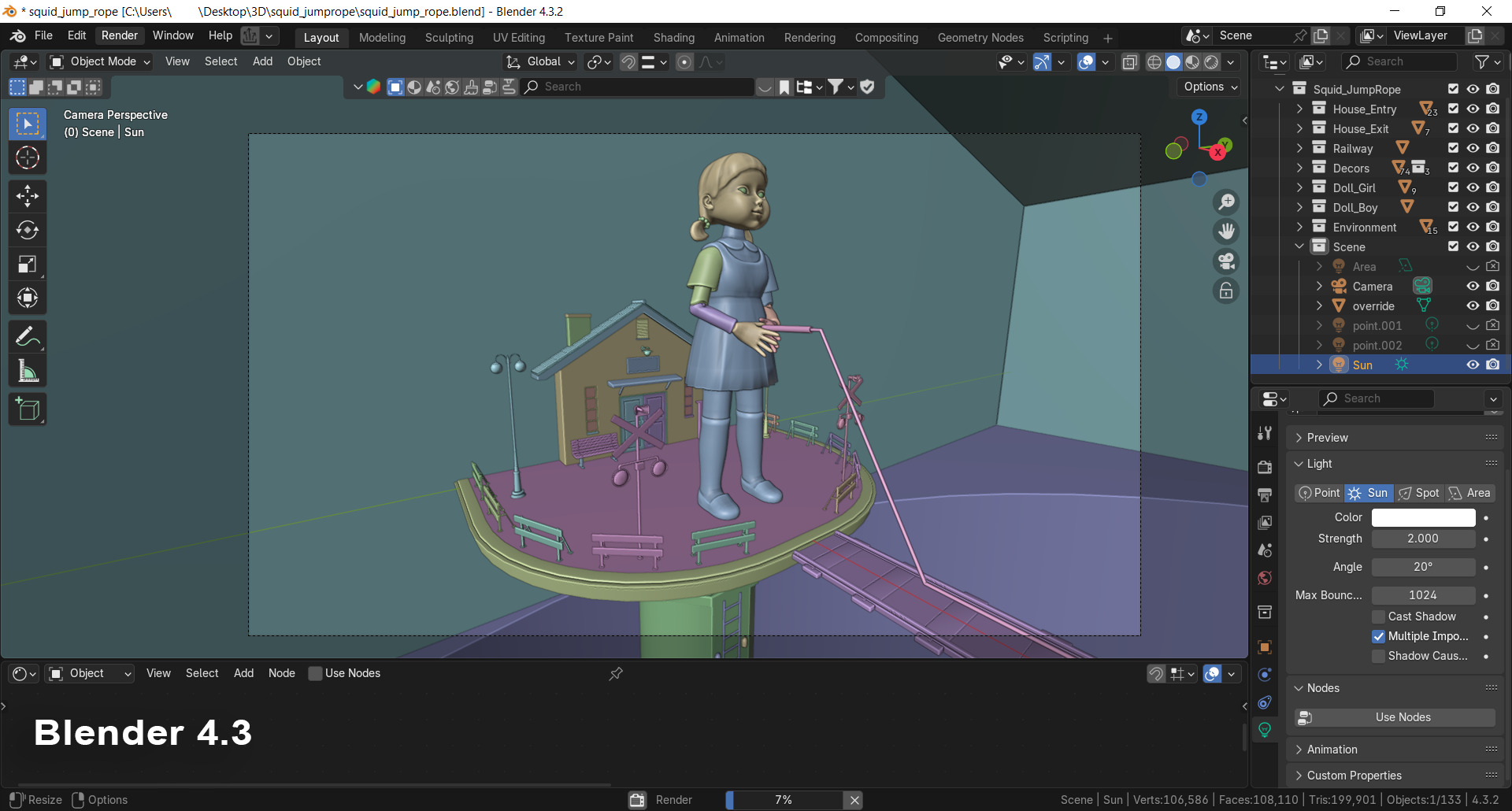Switch viewport to wireframe shading
The image size is (1512, 811).
pyautogui.click(x=1154, y=62)
